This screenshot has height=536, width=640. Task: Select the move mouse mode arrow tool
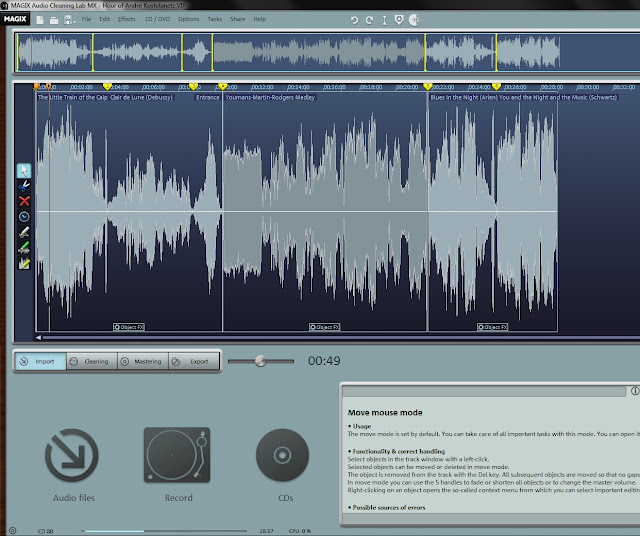coord(24,170)
